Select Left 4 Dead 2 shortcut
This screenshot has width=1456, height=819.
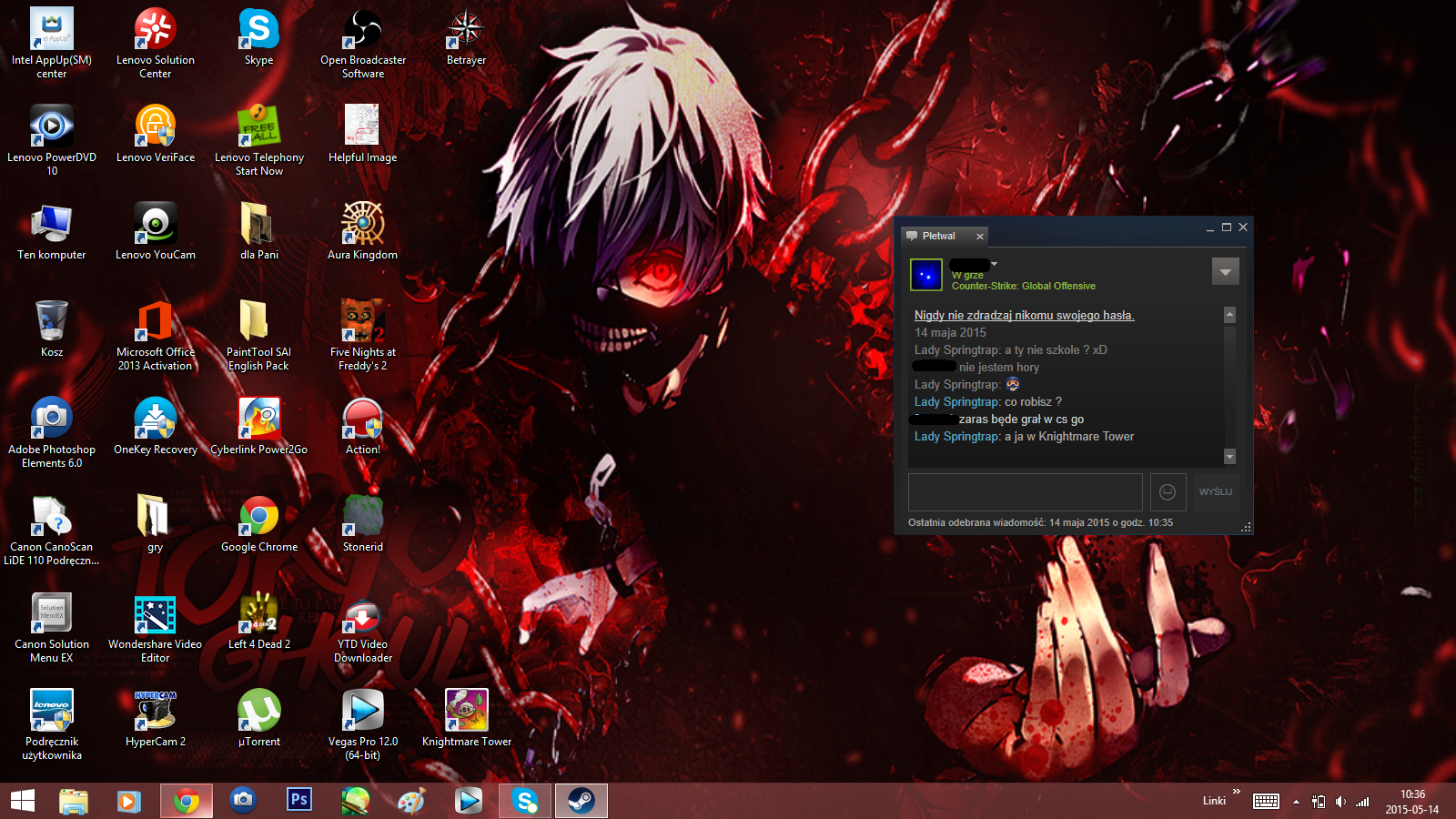tap(259, 622)
